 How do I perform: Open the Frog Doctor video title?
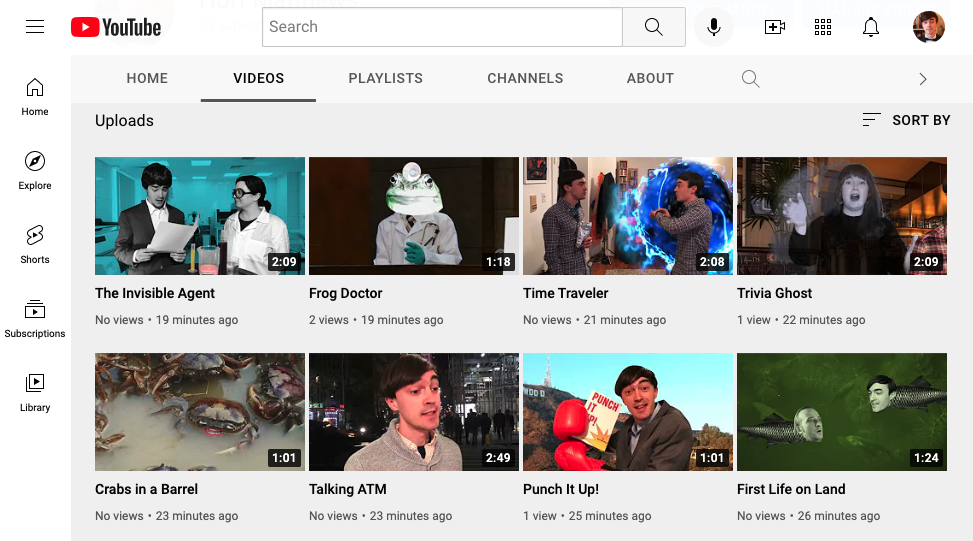point(346,293)
